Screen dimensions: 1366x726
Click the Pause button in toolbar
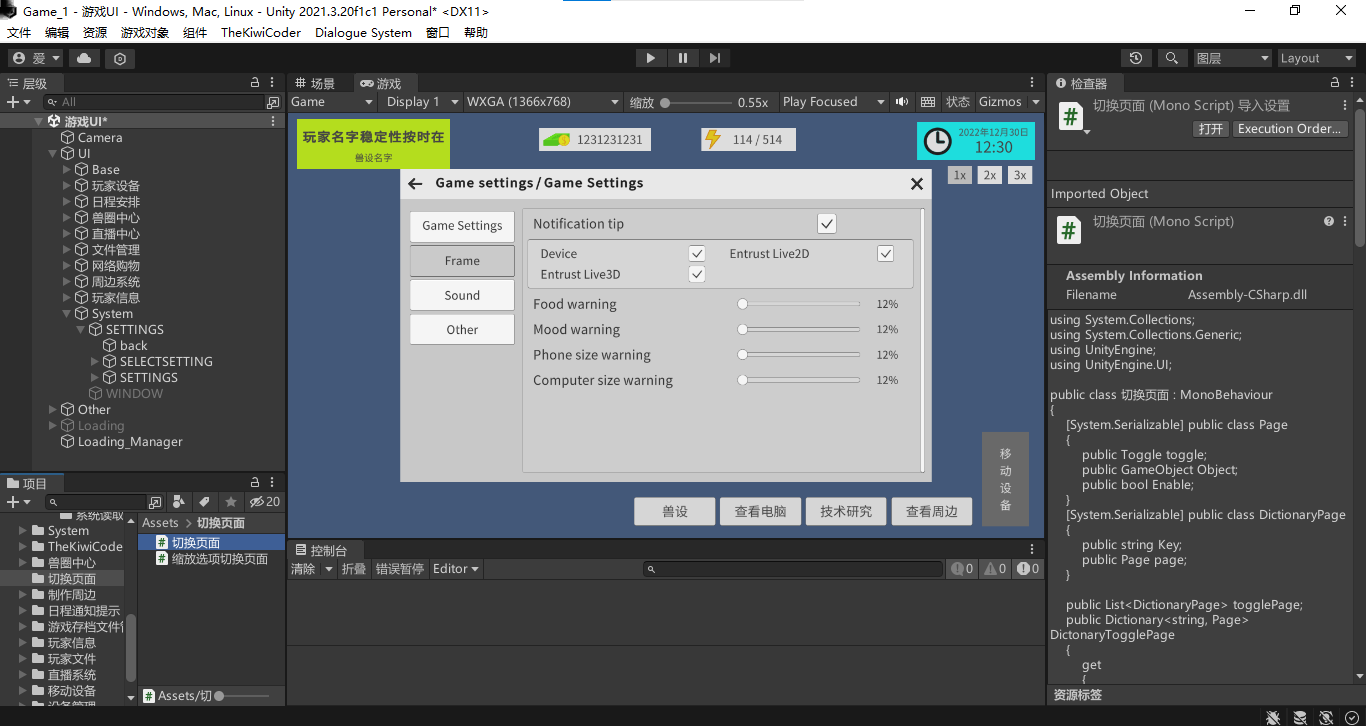pos(682,58)
